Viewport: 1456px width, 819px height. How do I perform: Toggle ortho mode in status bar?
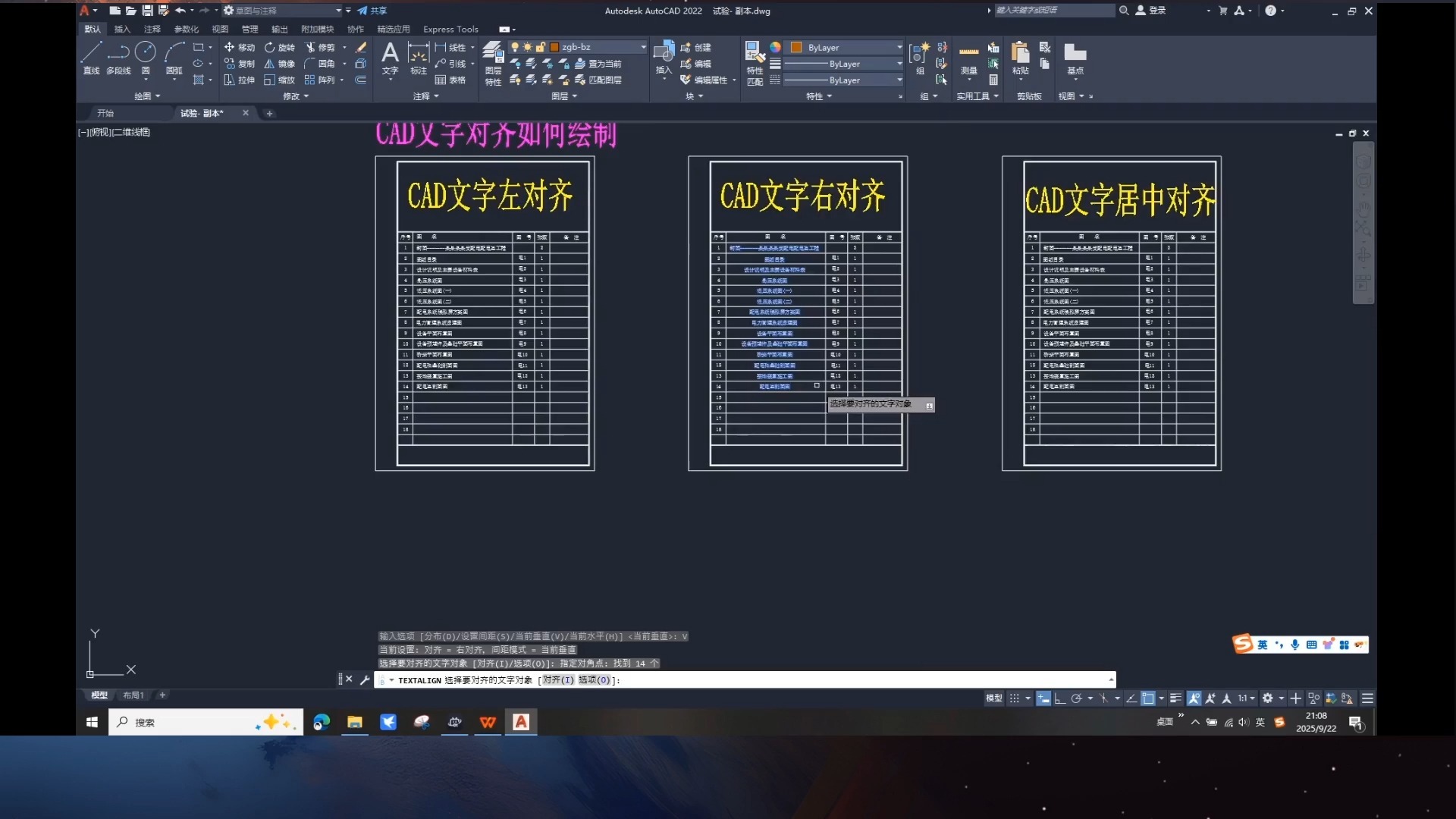coord(1059,698)
